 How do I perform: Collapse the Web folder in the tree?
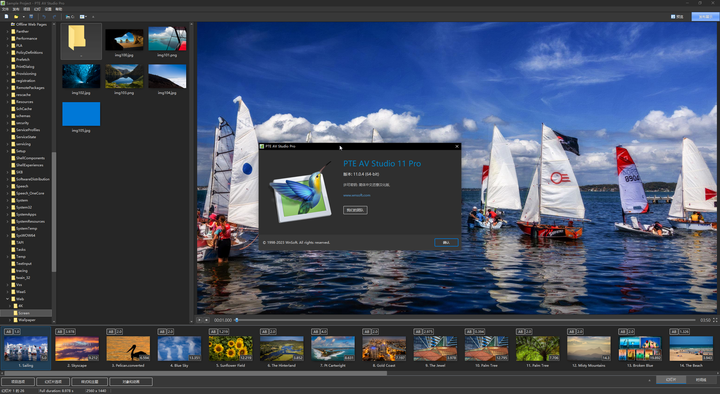8,299
